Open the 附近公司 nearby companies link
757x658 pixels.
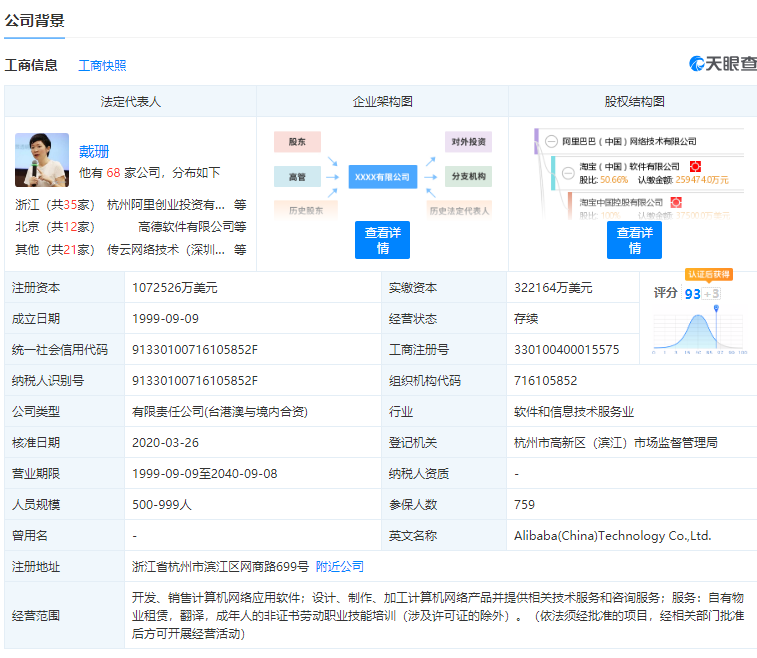click(340, 566)
